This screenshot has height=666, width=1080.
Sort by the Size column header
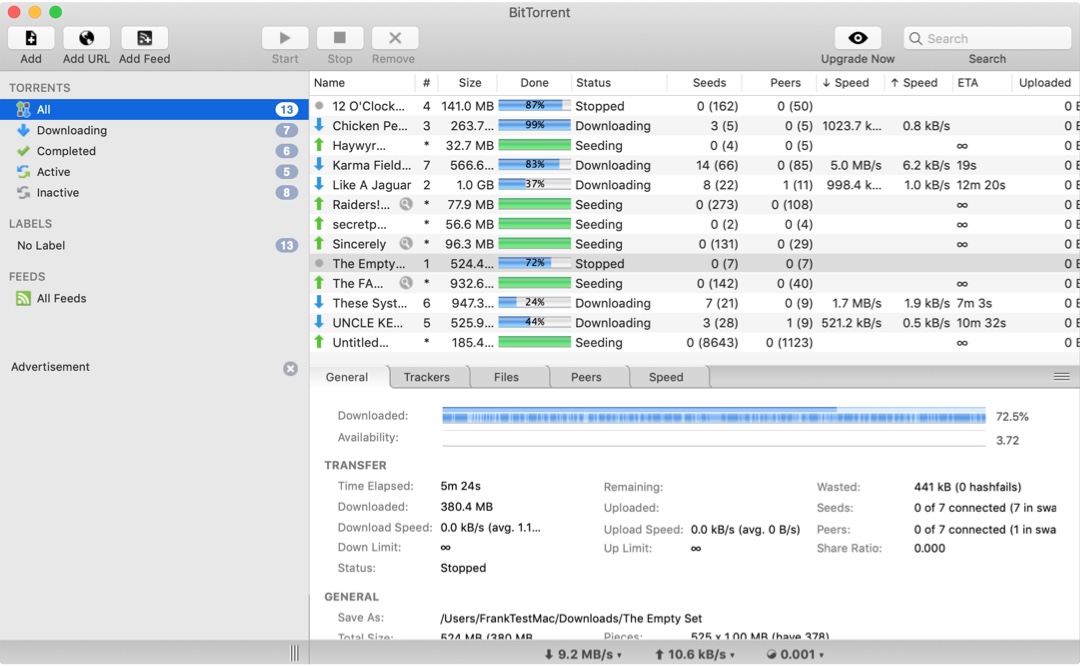pos(470,83)
